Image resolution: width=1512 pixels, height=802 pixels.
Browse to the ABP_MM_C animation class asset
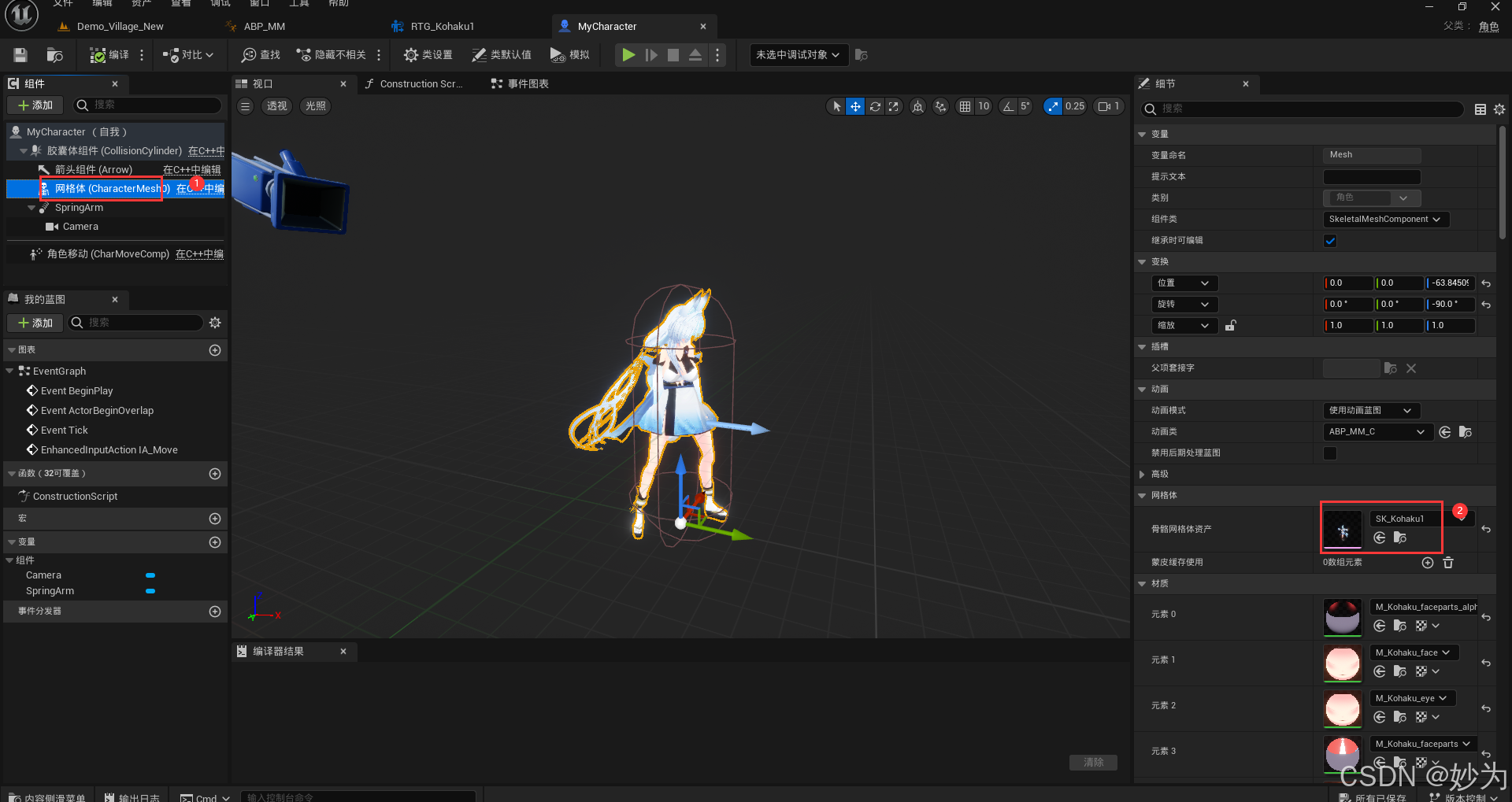tap(1465, 432)
